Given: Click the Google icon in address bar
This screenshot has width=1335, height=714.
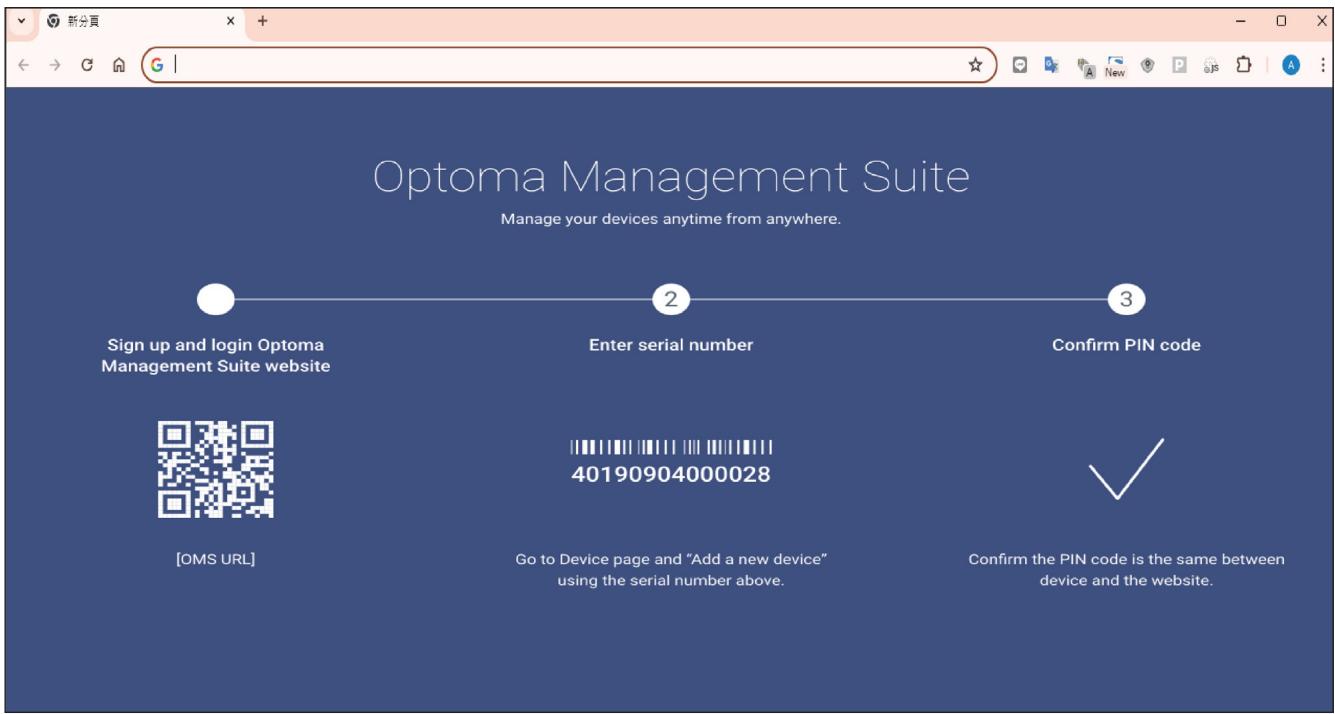Looking at the screenshot, I should 158,65.
